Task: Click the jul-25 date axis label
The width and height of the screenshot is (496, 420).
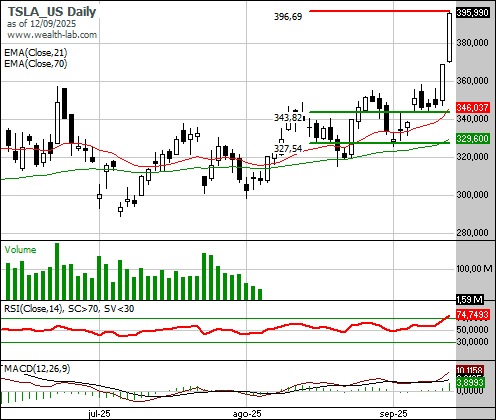Action: coord(99,414)
